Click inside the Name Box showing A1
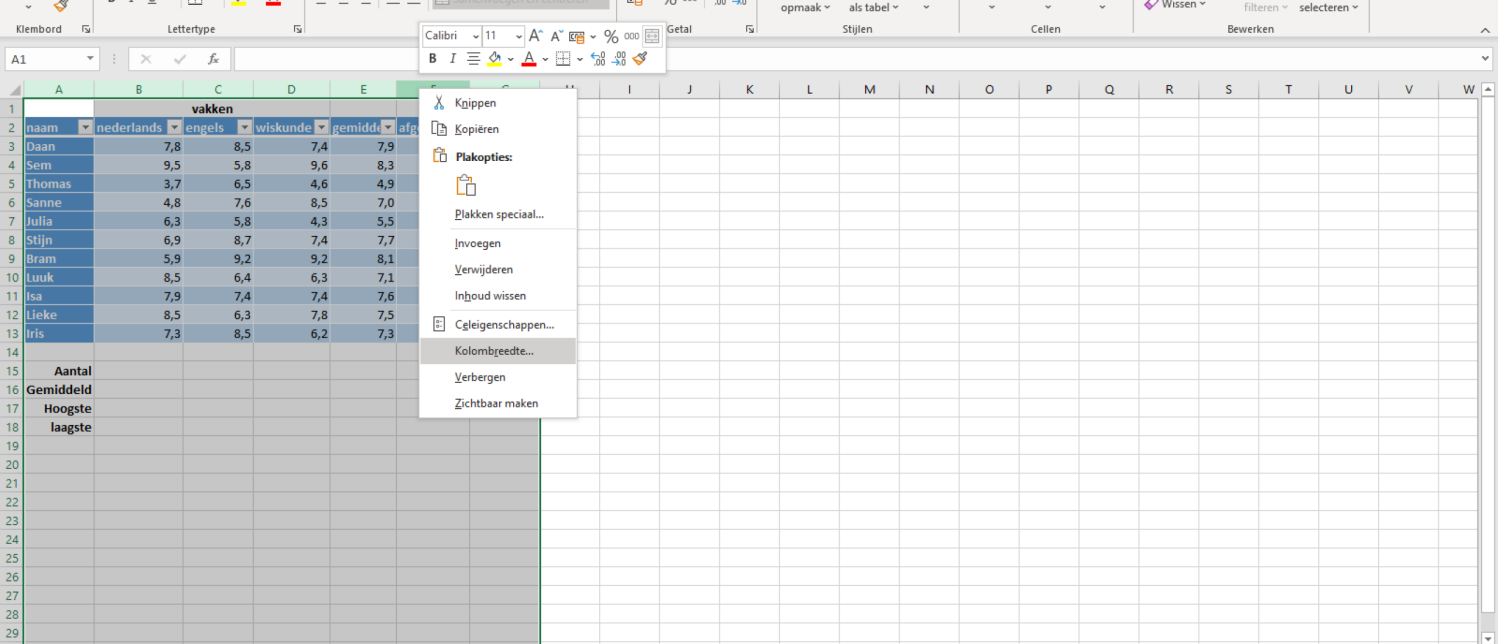Image resolution: width=1498 pixels, height=644 pixels. (x=45, y=58)
